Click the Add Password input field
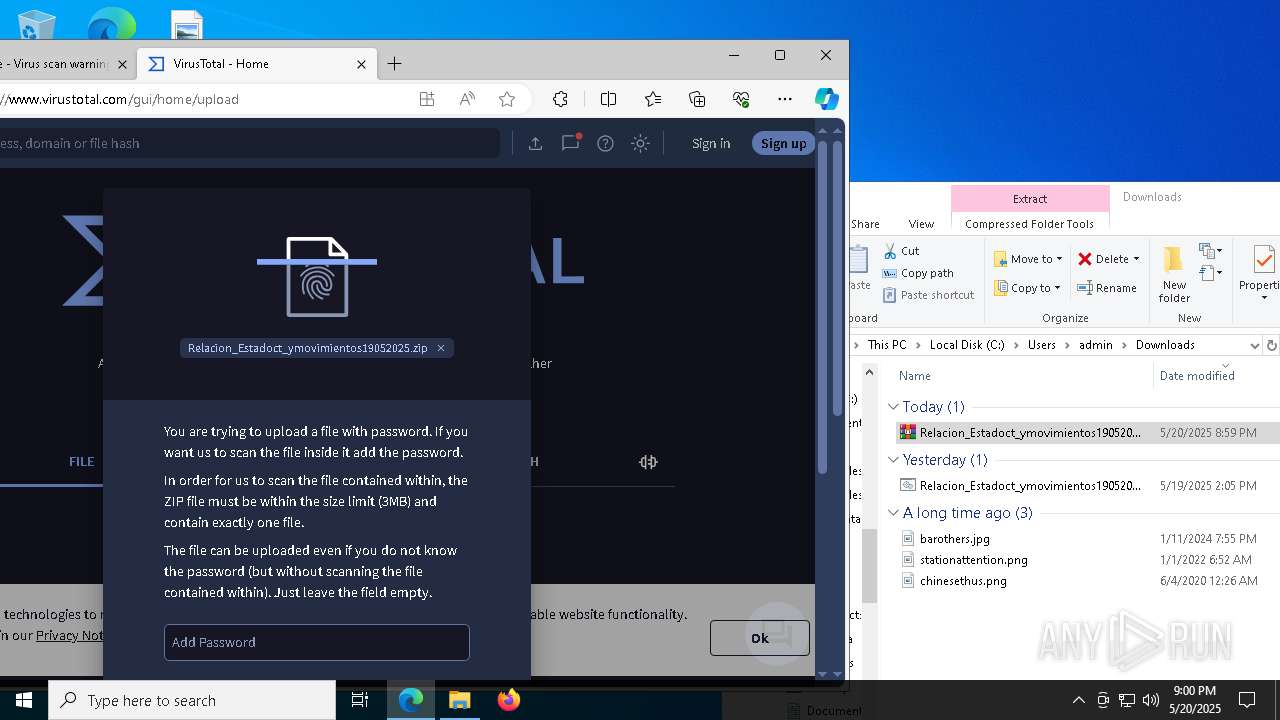 click(x=316, y=642)
